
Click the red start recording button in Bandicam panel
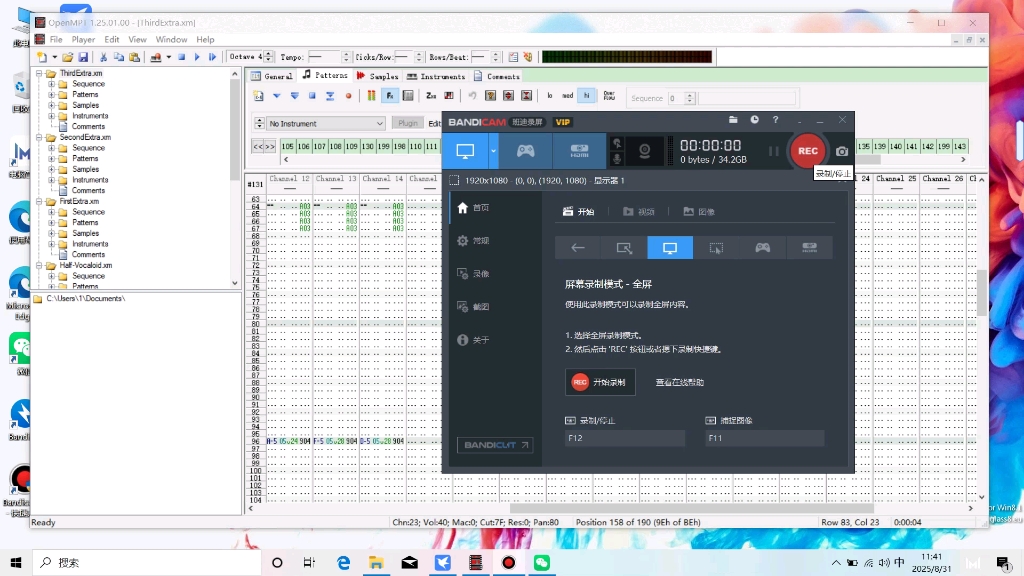click(600, 382)
